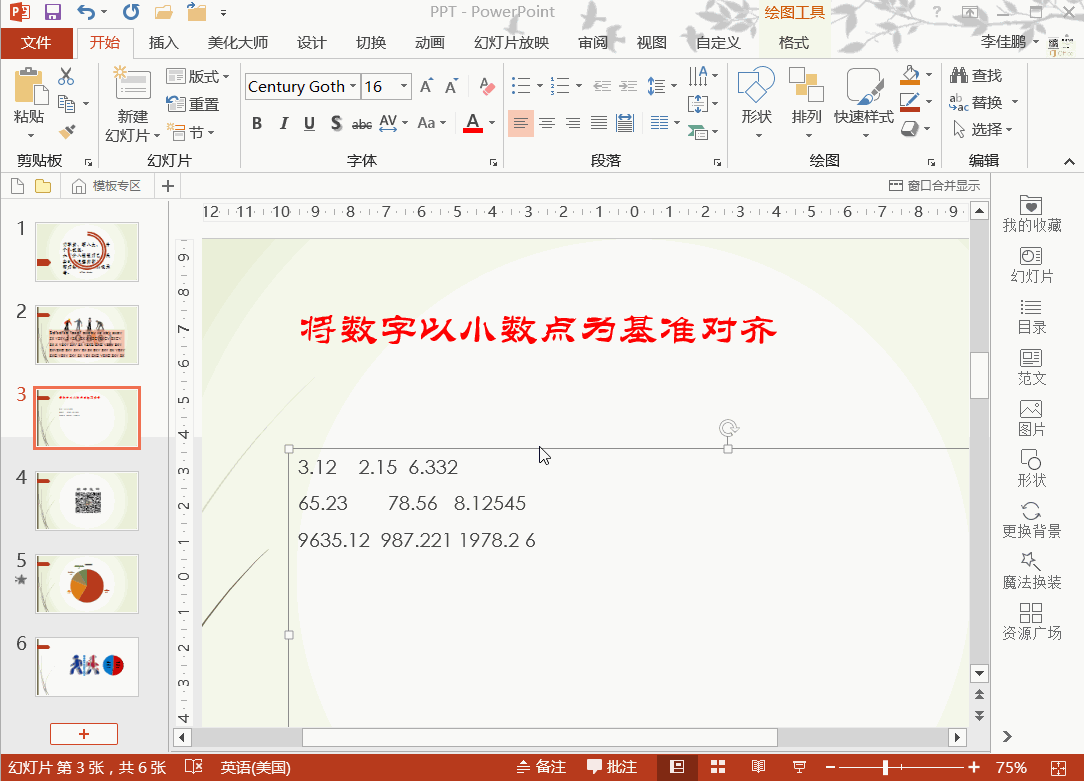Image resolution: width=1084 pixels, height=781 pixels.
Task: Decrease font size with smaller A
Action: [451, 86]
